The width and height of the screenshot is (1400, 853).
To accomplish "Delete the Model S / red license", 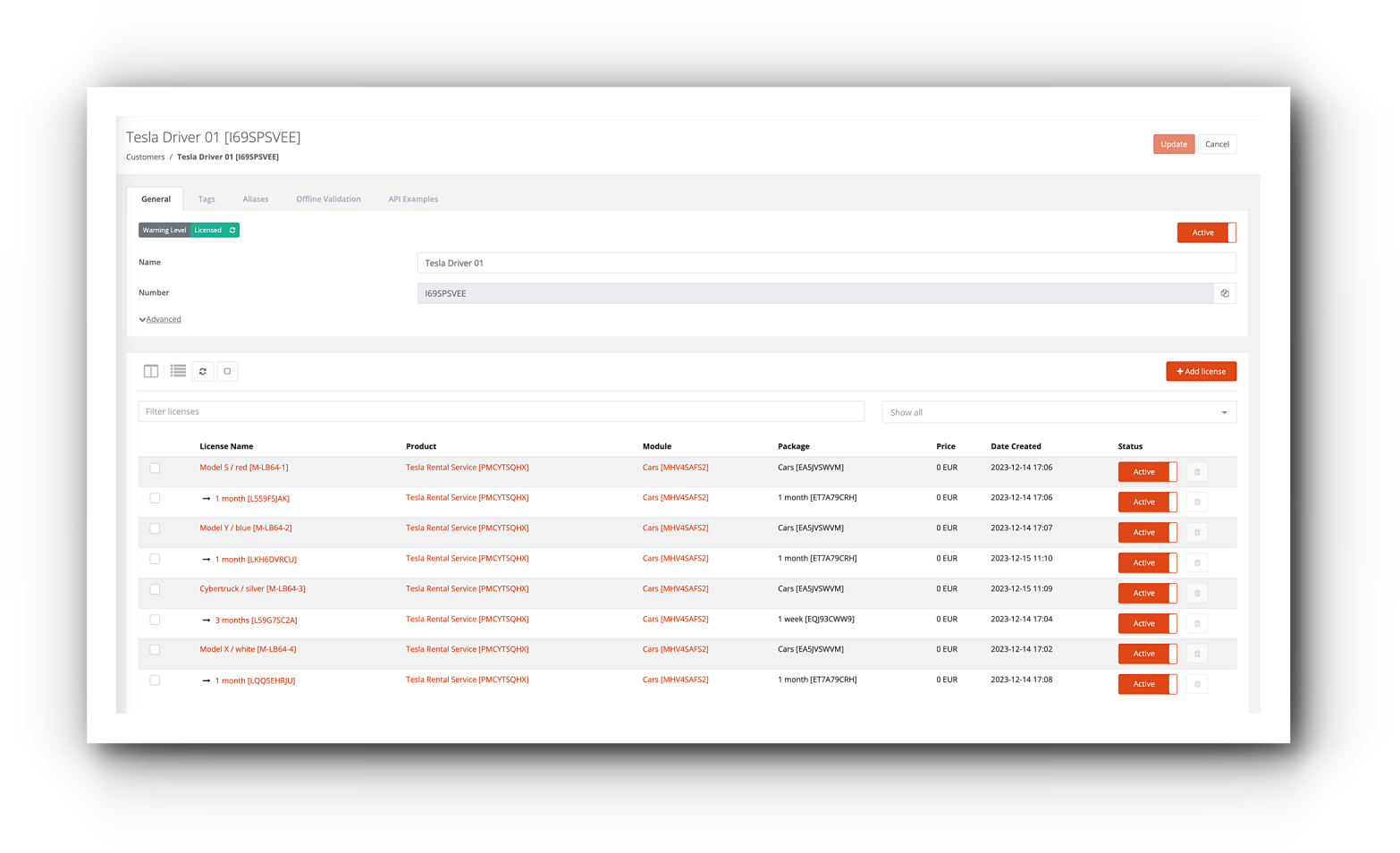I will tap(1197, 472).
